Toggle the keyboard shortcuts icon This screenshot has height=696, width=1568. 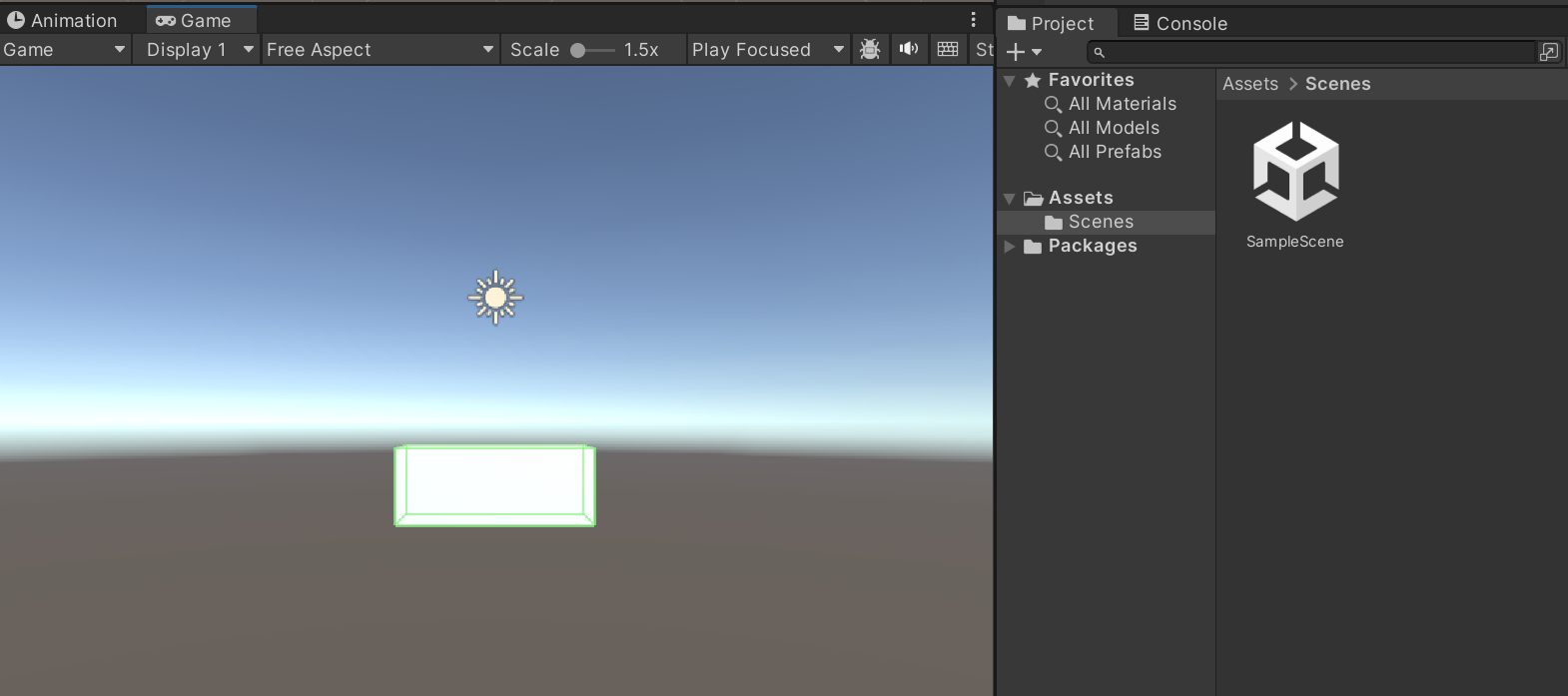pyautogui.click(x=948, y=49)
